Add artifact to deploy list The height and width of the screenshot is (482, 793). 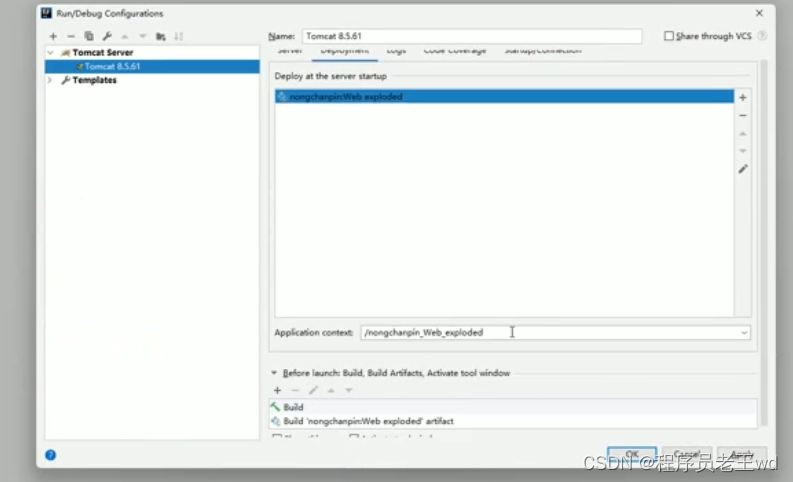click(742, 97)
